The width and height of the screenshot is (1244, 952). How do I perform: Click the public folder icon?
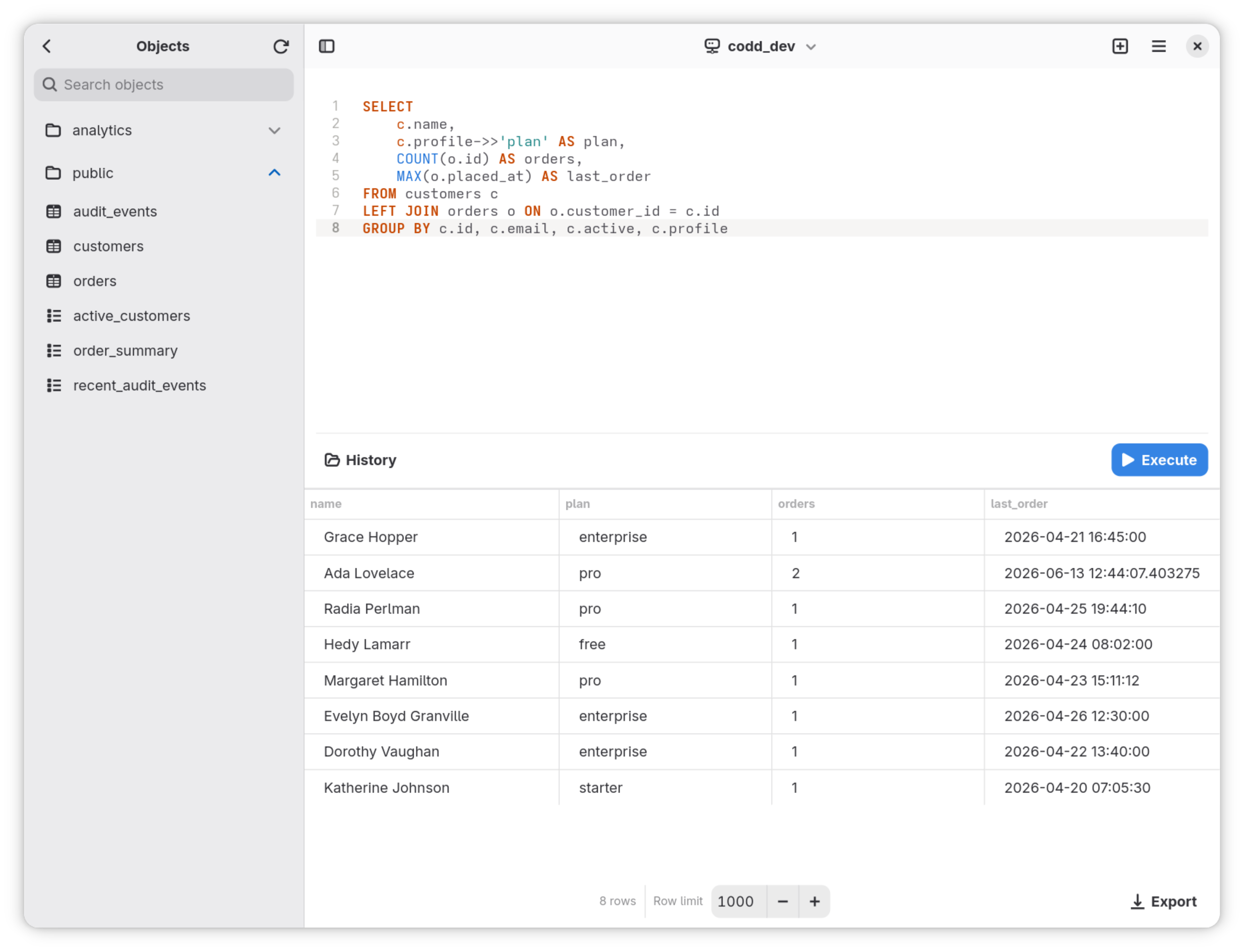click(x=53, y=173)
